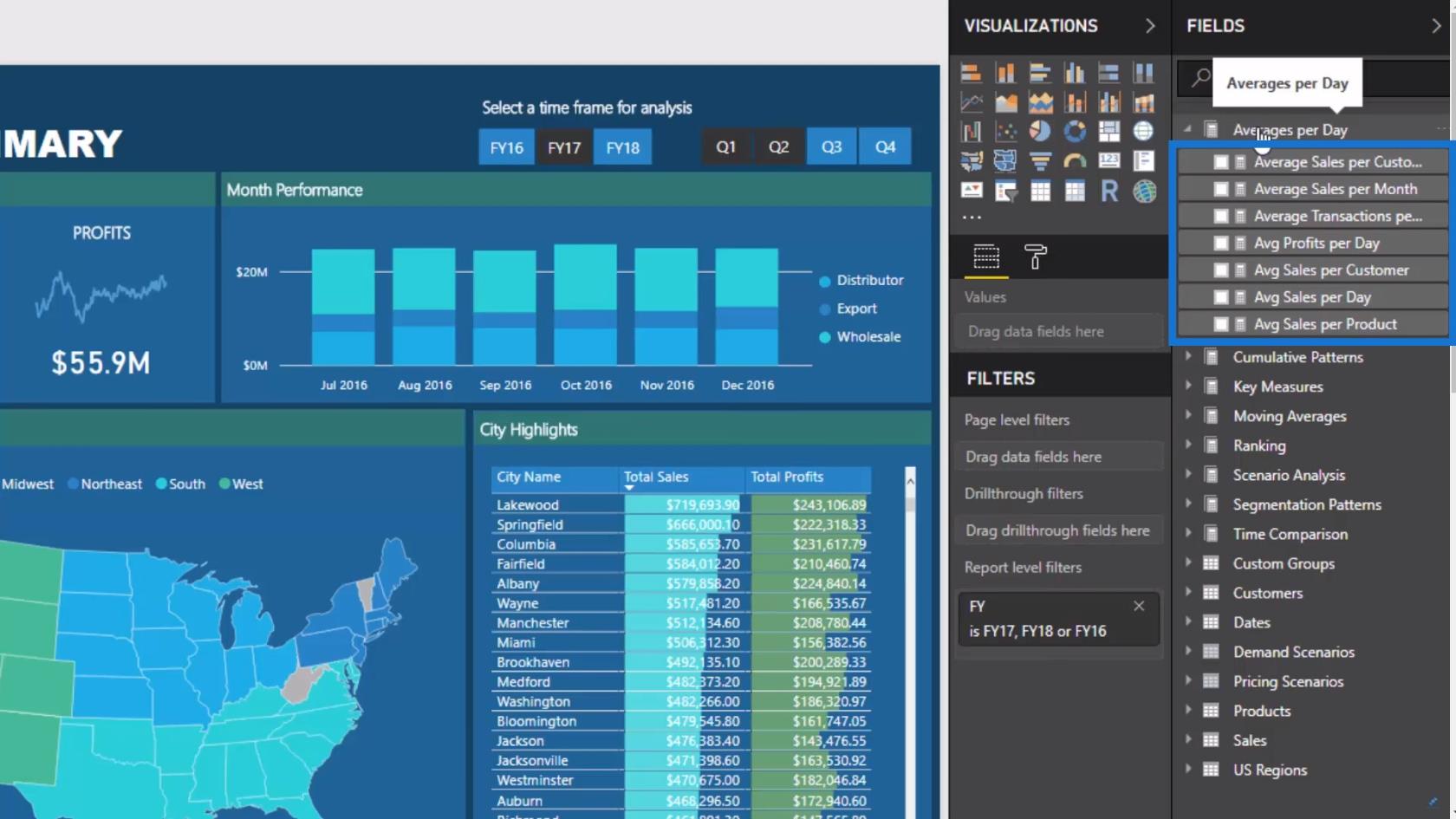
Task: Expand the Key Measures table
Action: click(1188, 386)
